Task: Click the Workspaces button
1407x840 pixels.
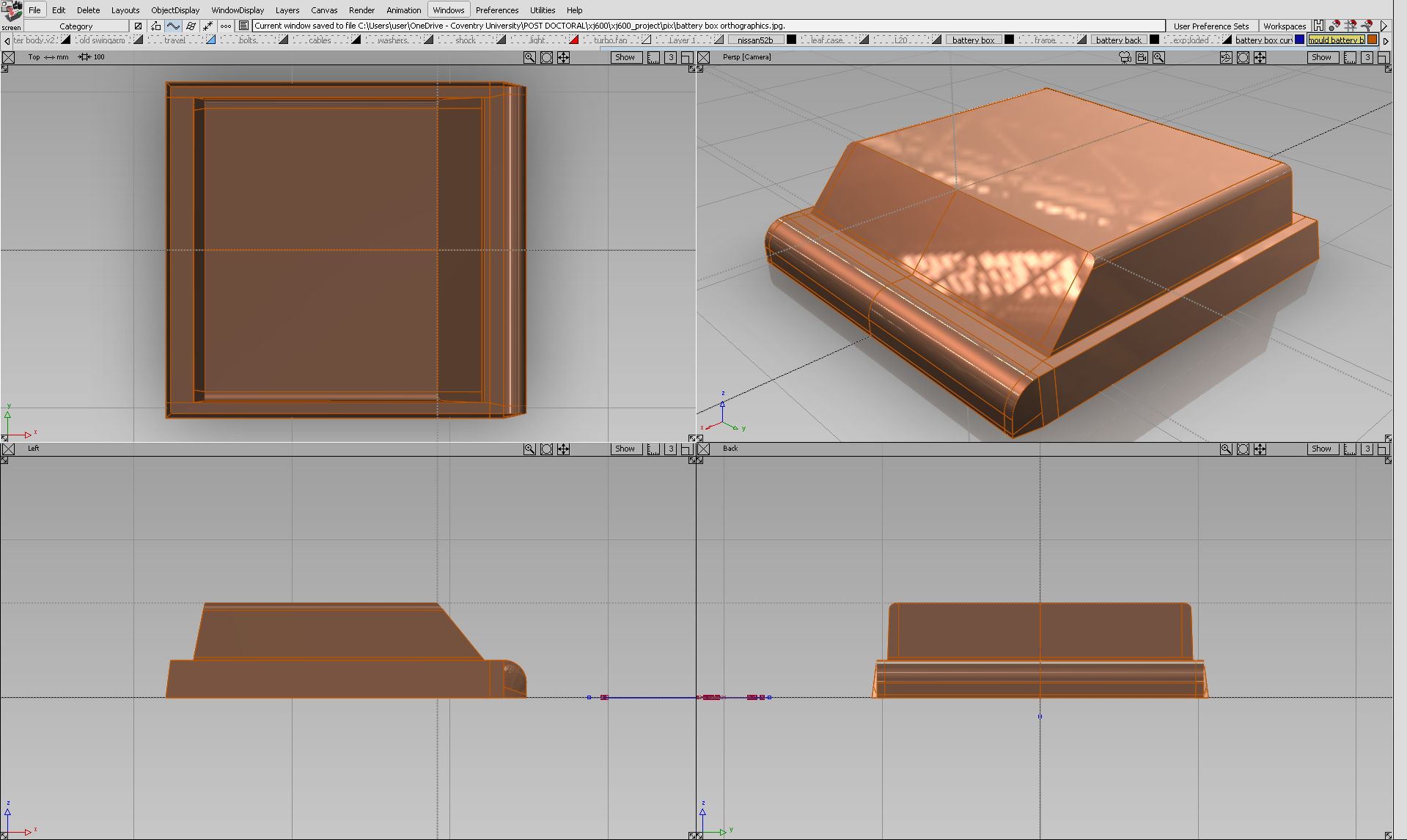Action: click(1284, 26)
